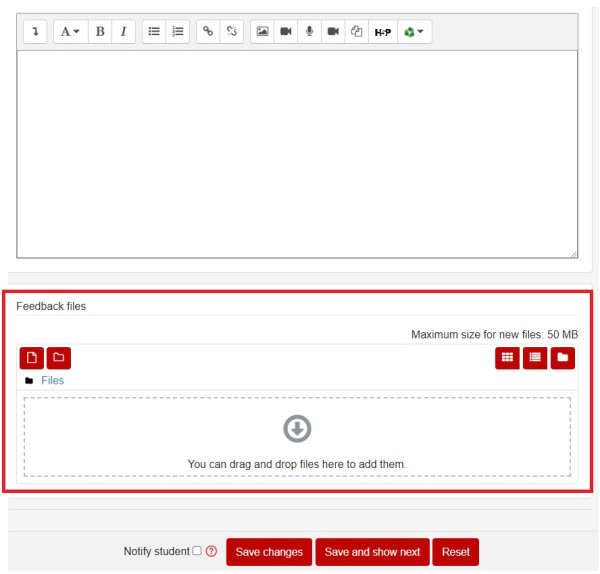
Task: Apply italic formatting in the editor
Action: (123, 32)
